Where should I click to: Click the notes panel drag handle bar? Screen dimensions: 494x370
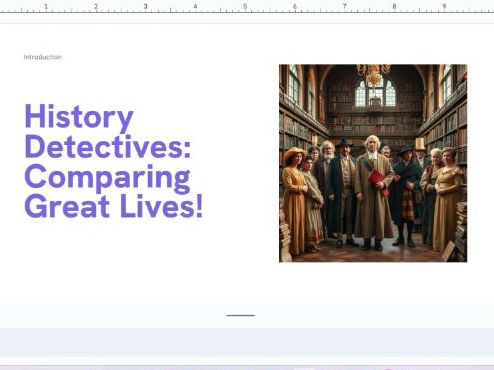pyautogui.click(x=240, y=315)
